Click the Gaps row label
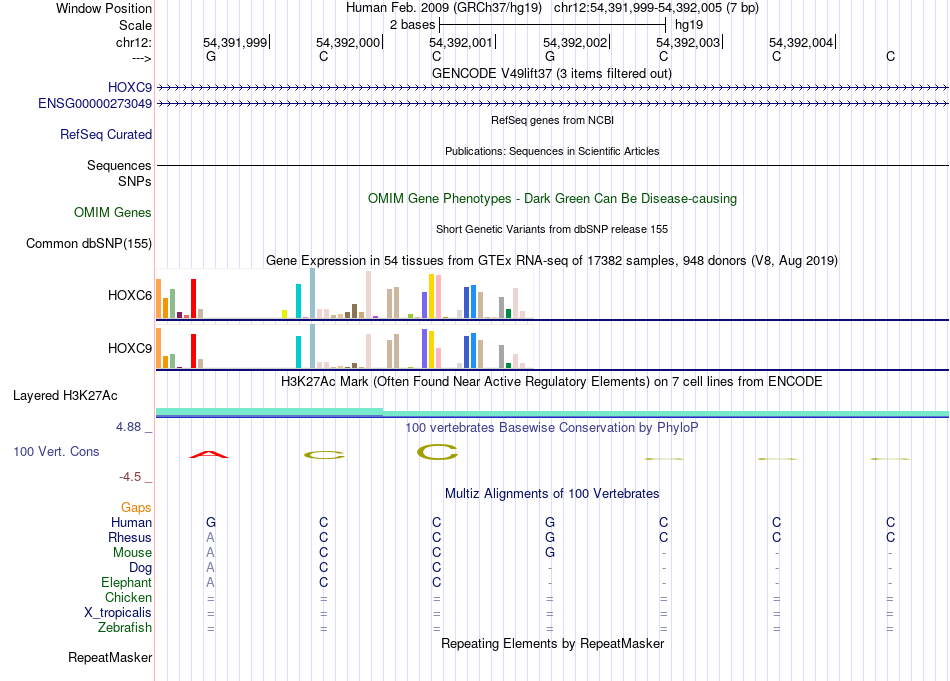 136,507
